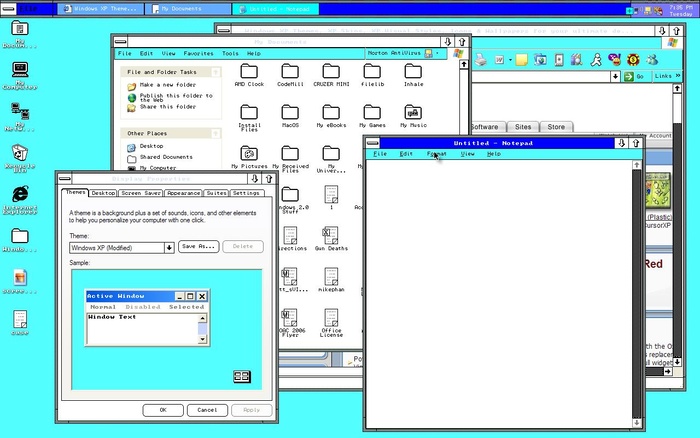This screenshot has width=700, height=438.
Task: Collapse the Other Places panel
Action: pyautogui.click(x=216, y=132)
